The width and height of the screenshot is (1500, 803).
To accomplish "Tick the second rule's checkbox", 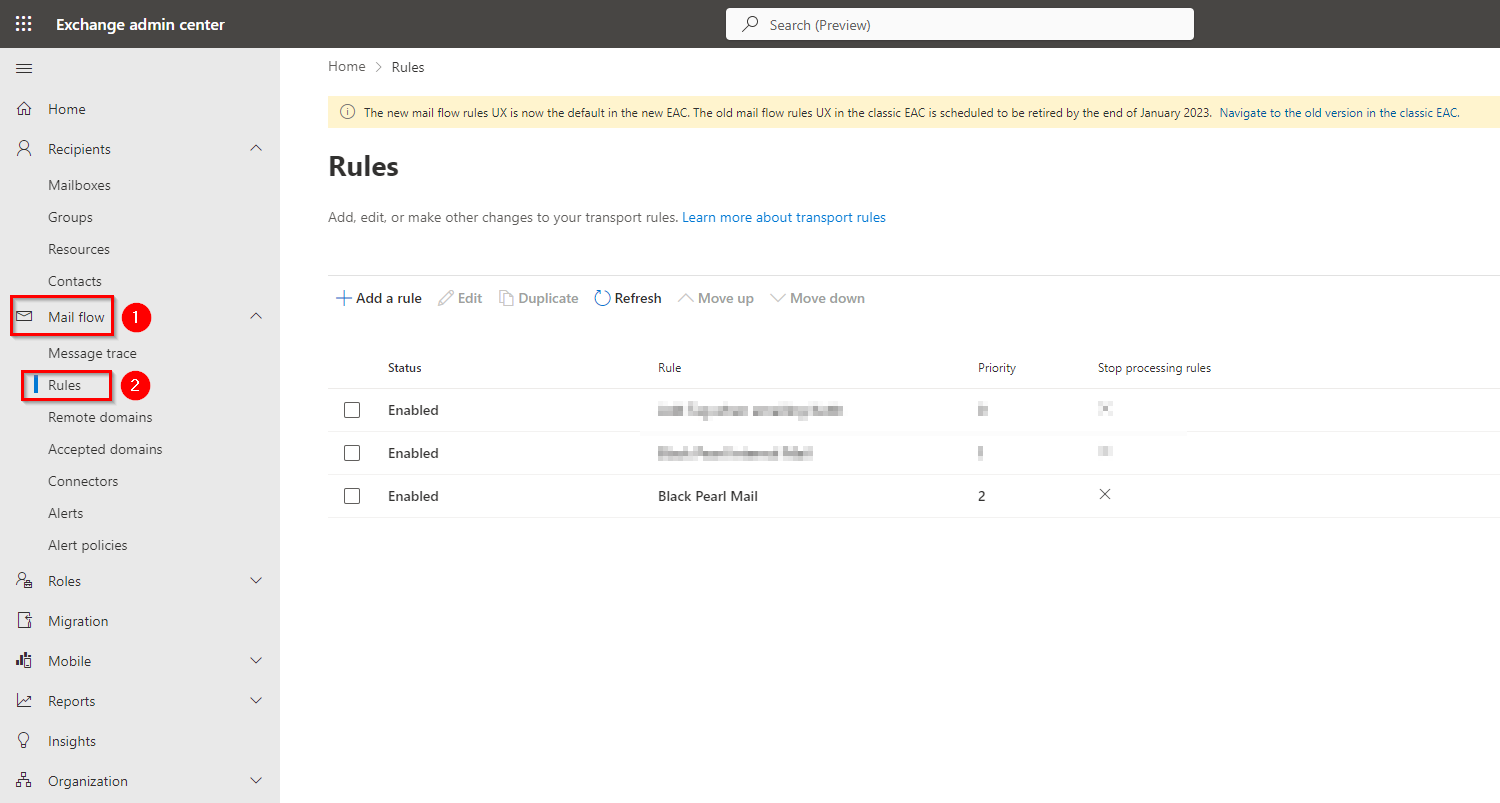I will [x=352, y=453].
